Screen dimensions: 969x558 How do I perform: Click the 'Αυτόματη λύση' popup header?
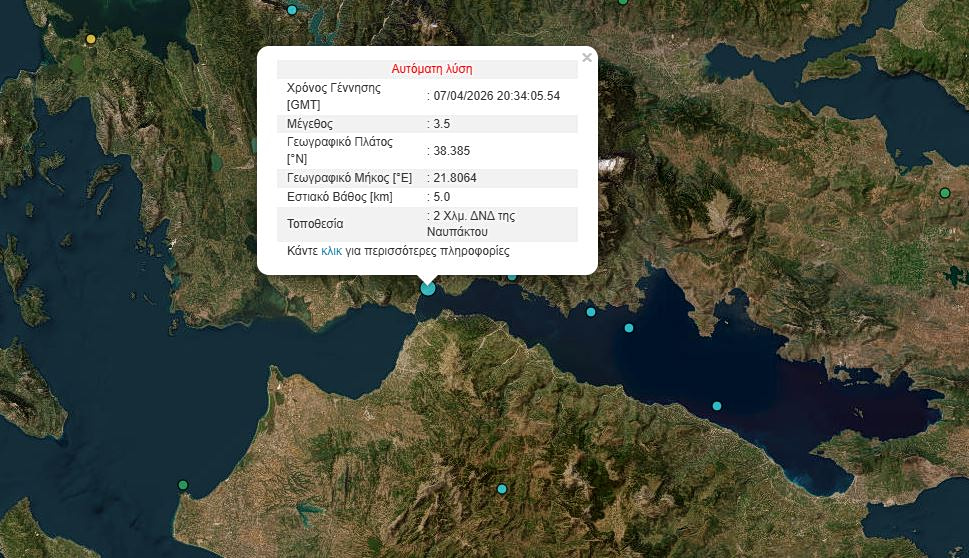pyautogui.click(x=431, y=69)
